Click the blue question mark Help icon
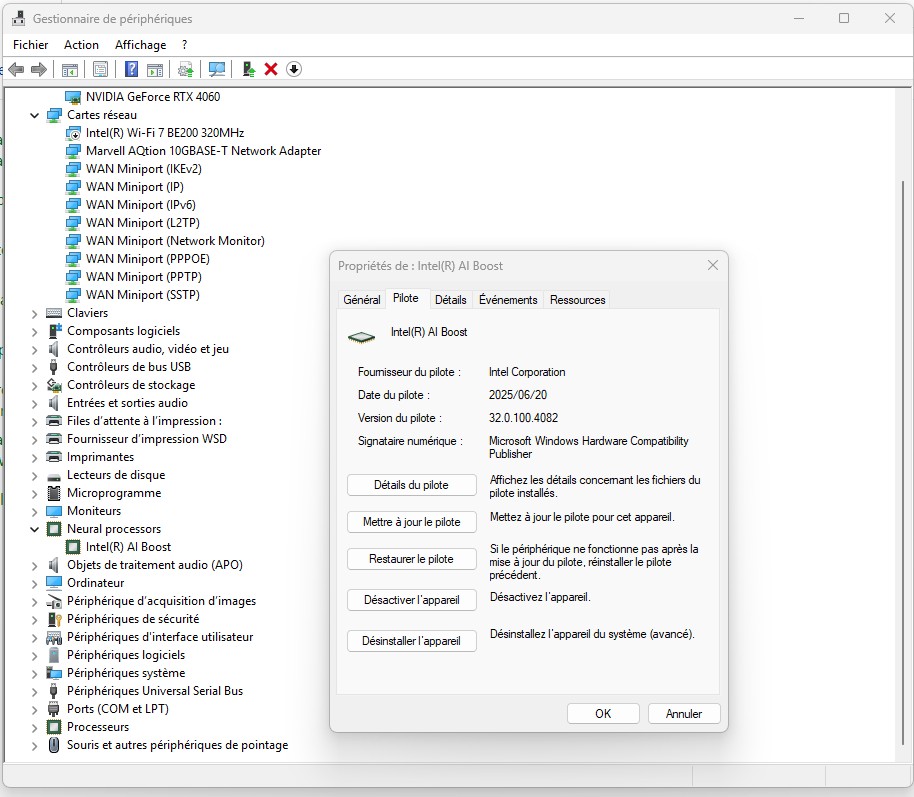 pyautogui.click(x=131, y=69)
